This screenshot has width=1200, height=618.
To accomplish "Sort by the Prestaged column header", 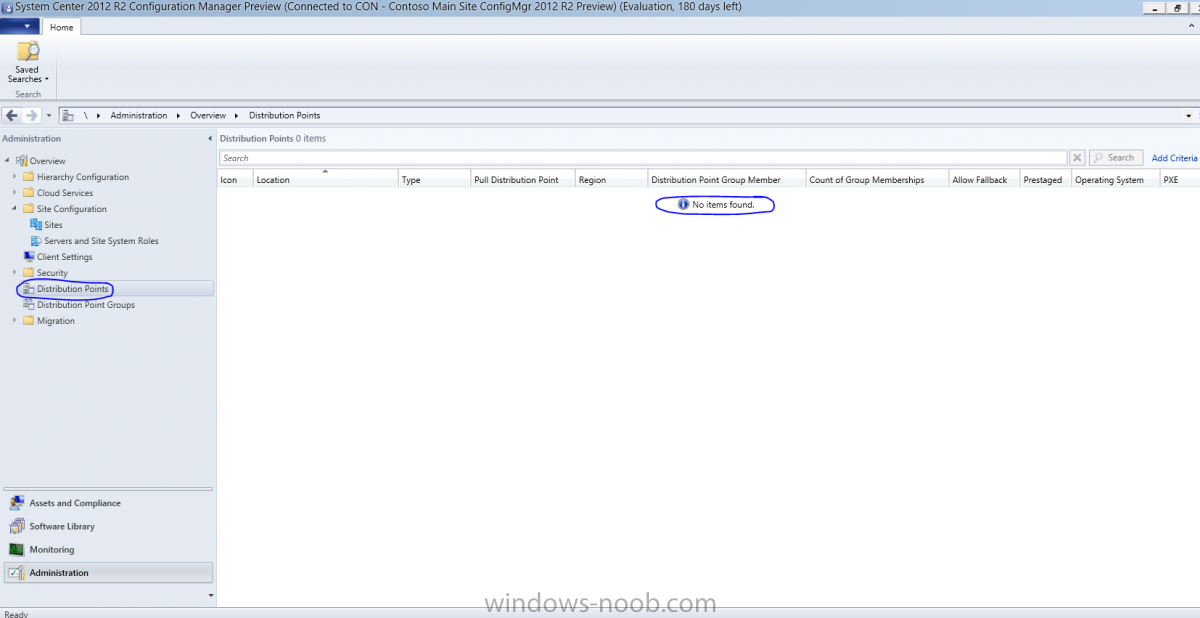I will pos(1045,180).
